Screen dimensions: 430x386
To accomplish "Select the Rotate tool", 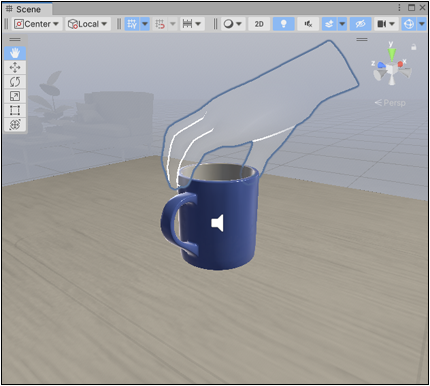I will [15, 82].
